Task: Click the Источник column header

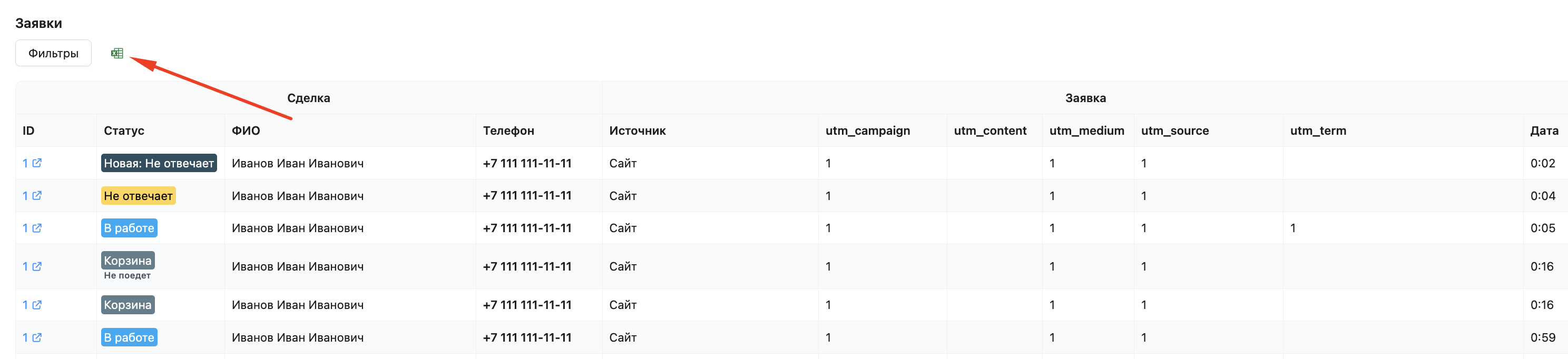Action: click(638, 131)
